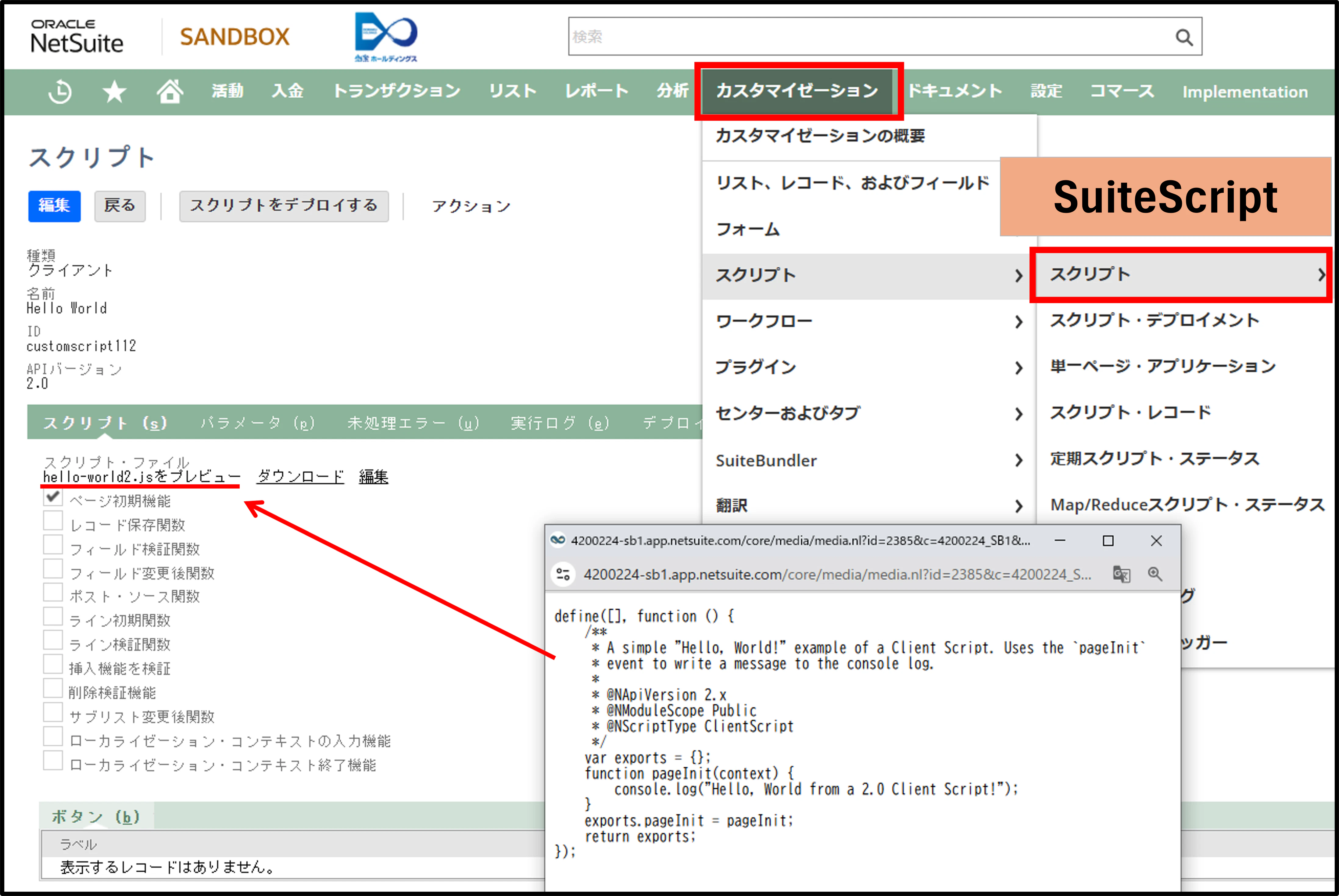Screen dimensions: 1339x896
Task: Open the 入金 menu
Action: point(287,91)
